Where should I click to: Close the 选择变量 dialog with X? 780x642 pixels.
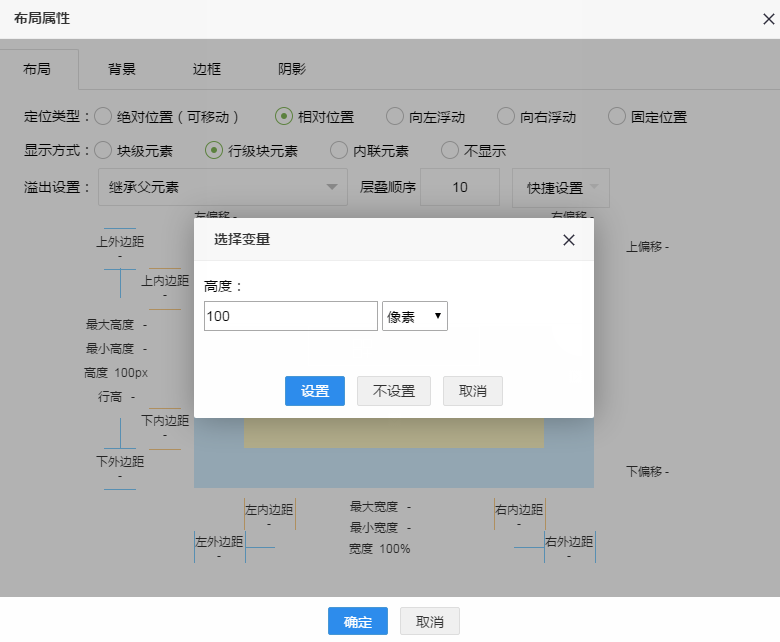coord(568,240)
